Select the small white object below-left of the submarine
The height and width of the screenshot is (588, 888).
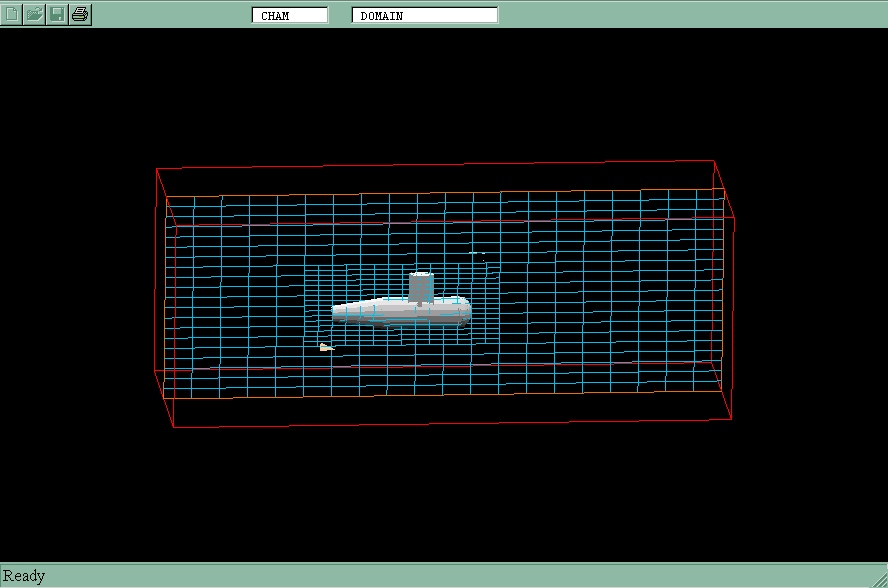[325, 347]
